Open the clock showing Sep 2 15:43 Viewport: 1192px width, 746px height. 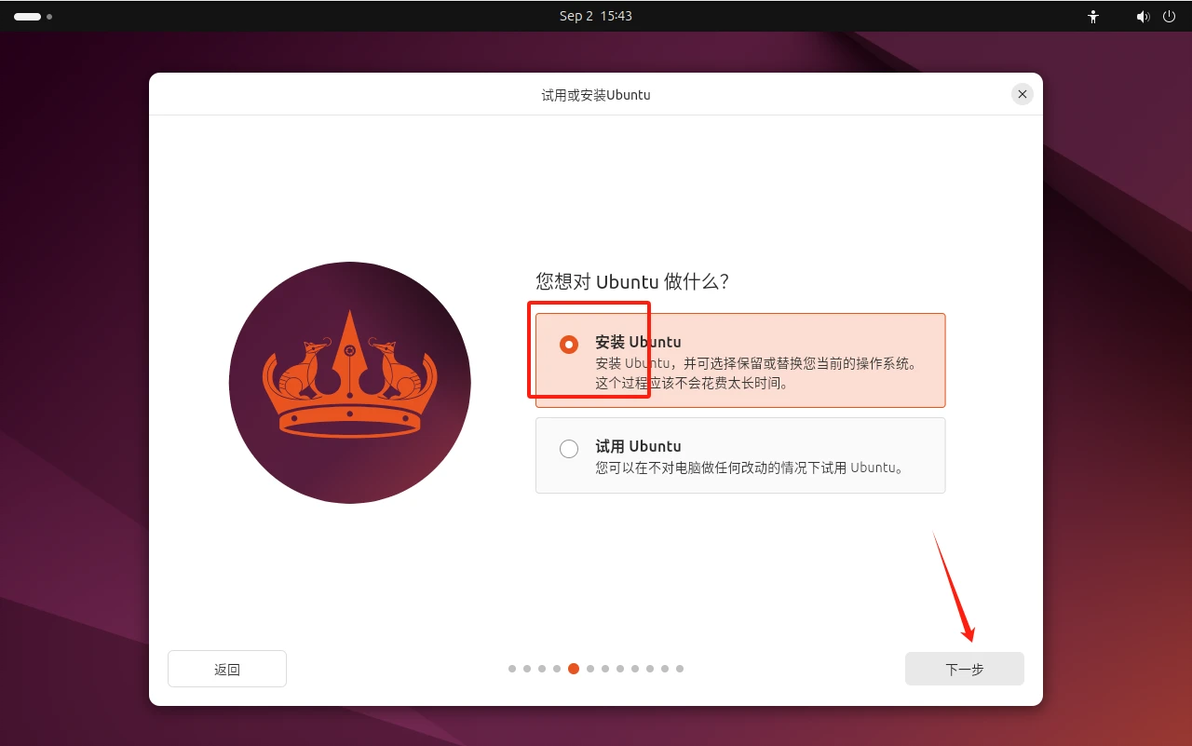pos(595,16)
